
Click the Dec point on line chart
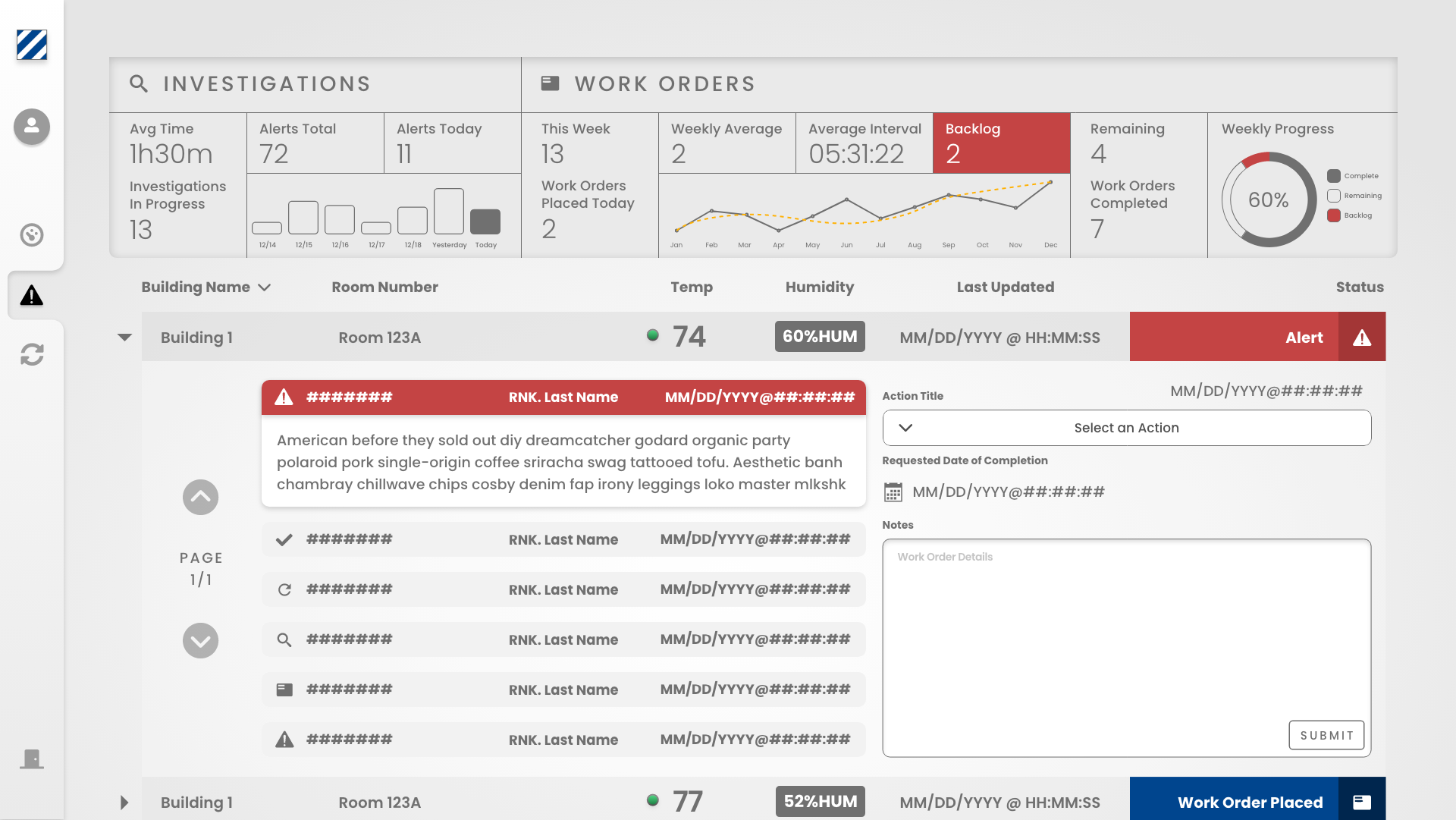pos(1050,182)
